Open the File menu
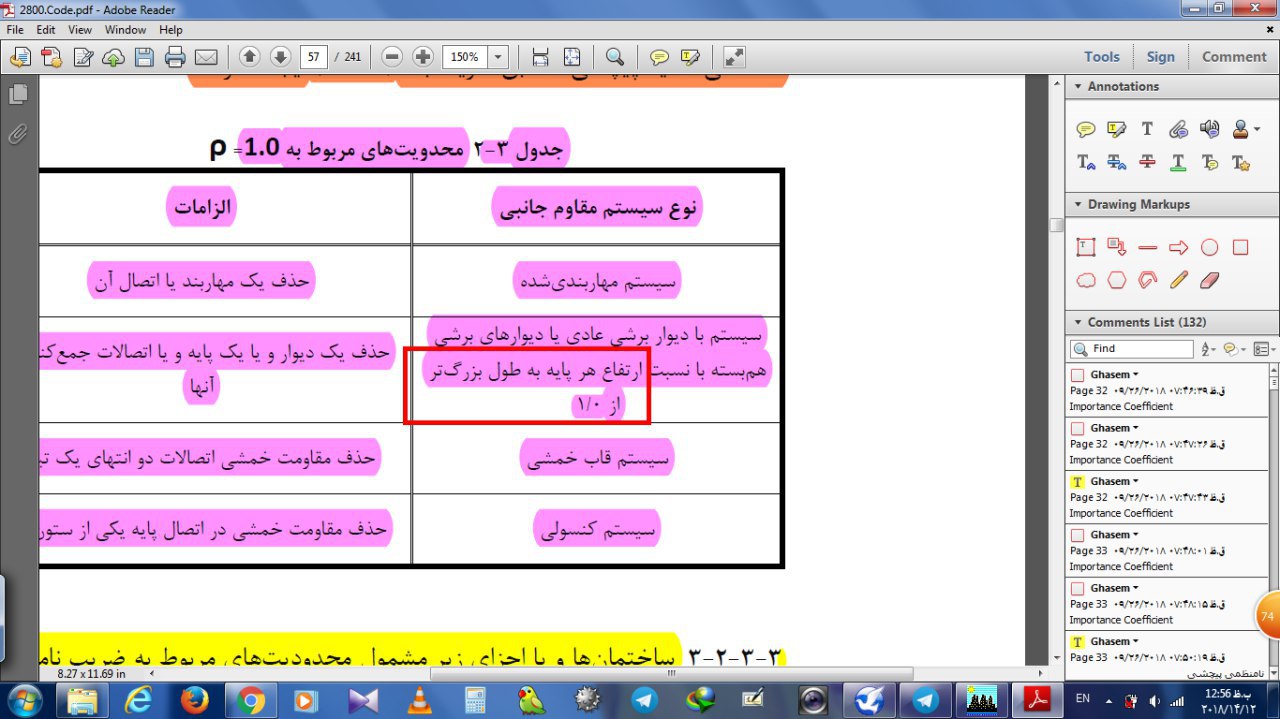 (x=15, y=30)
